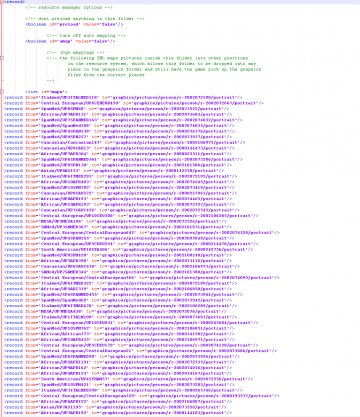The width and height of the screenshot is (360, 417).
Task: Collapse the root record fold marker
Action: point(2,2)
